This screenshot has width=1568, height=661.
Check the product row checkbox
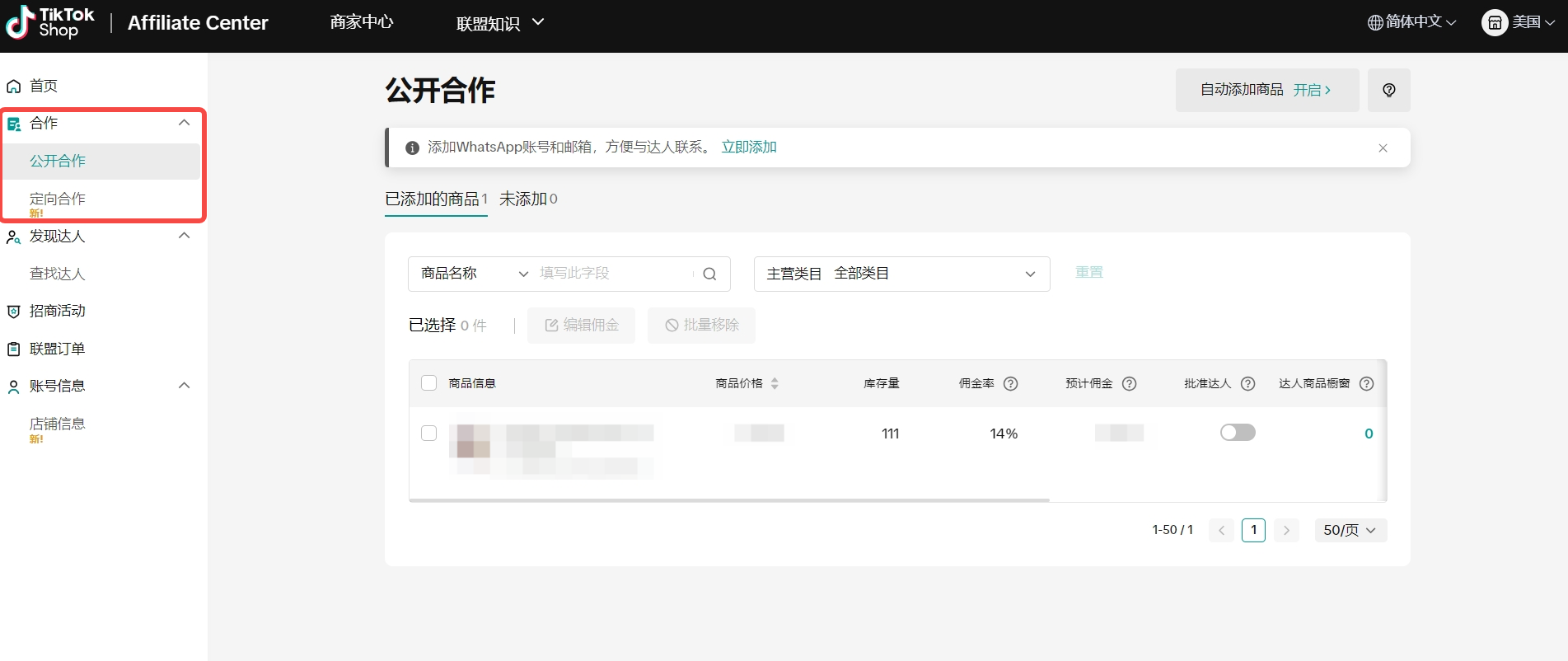click(x=428, y=434)
